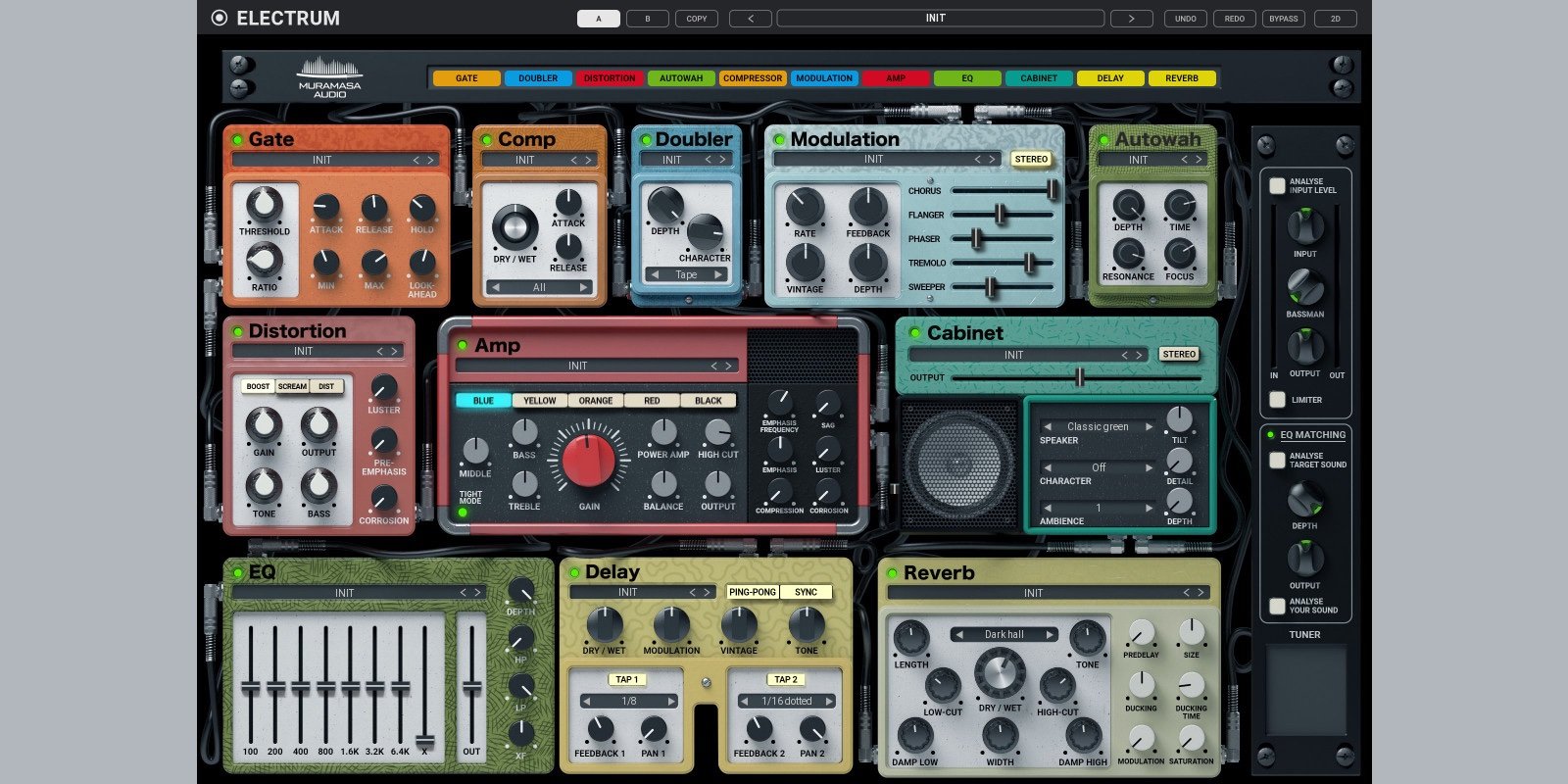1568x784 pixels.
Task: Click the Electrum logo icon
Action: (x=220, y=18)
